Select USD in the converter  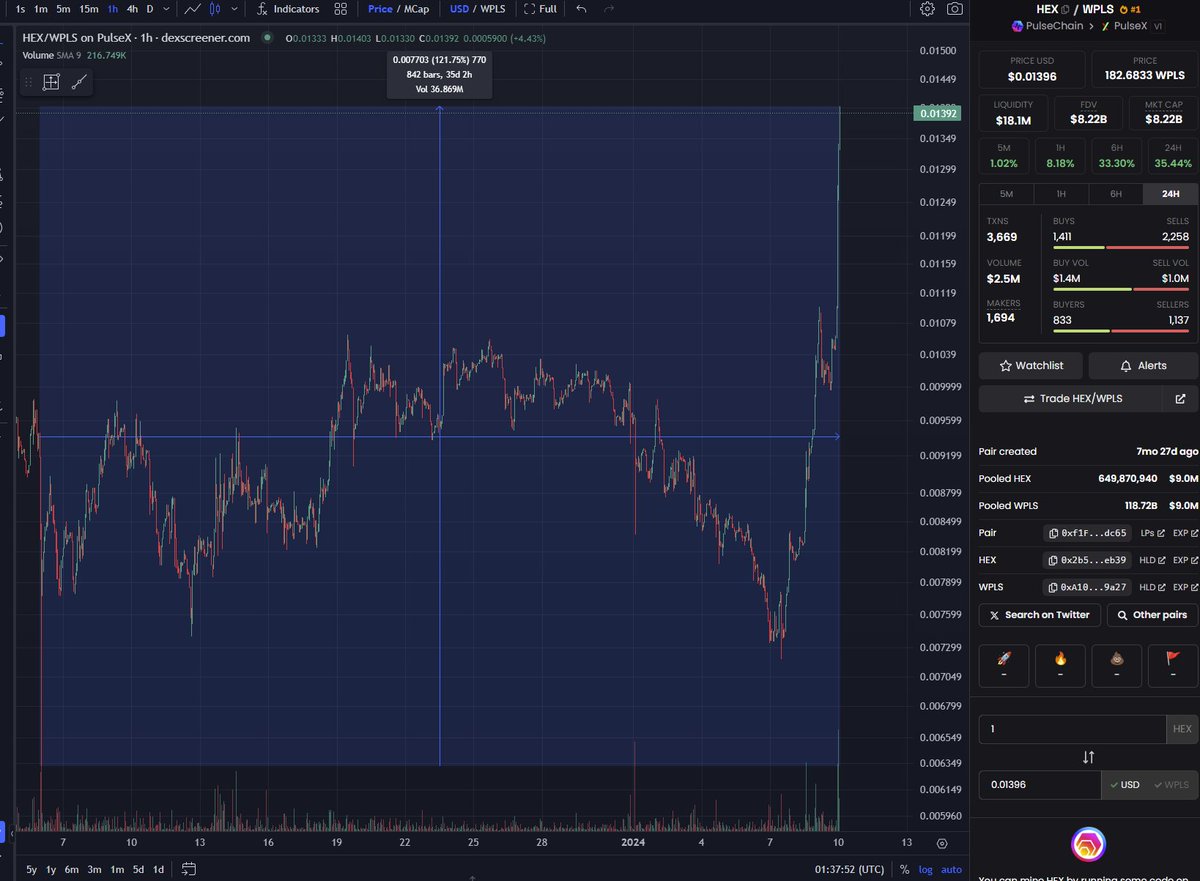[x=1123, y=785]
